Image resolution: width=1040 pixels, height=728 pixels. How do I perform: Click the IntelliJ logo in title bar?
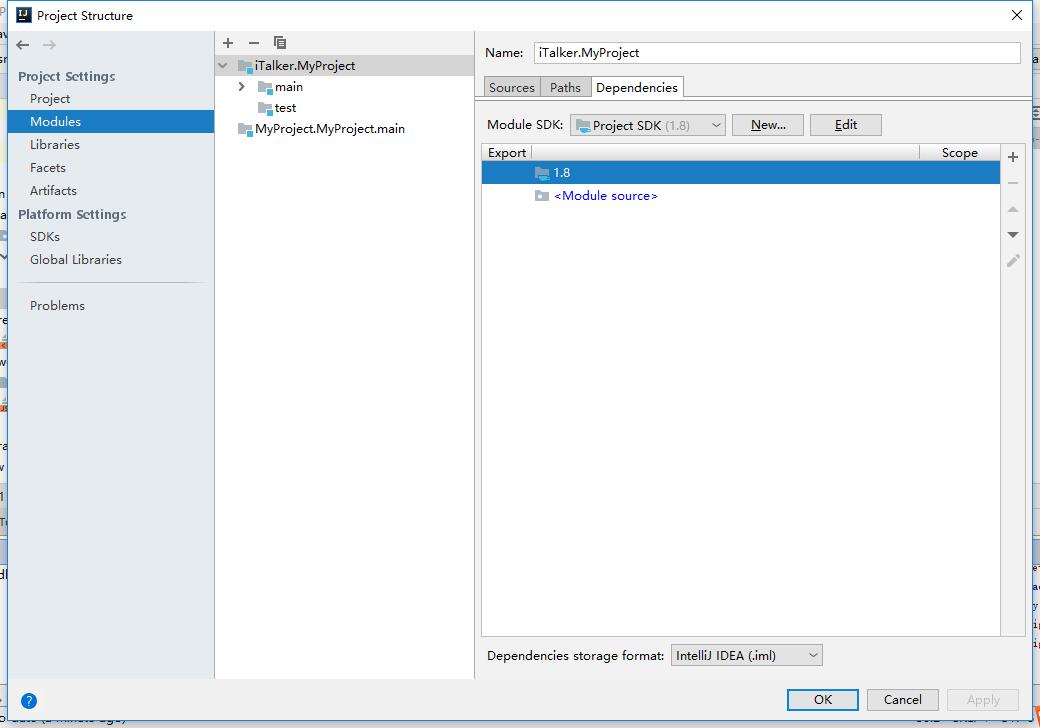click(x=24, y=15)
